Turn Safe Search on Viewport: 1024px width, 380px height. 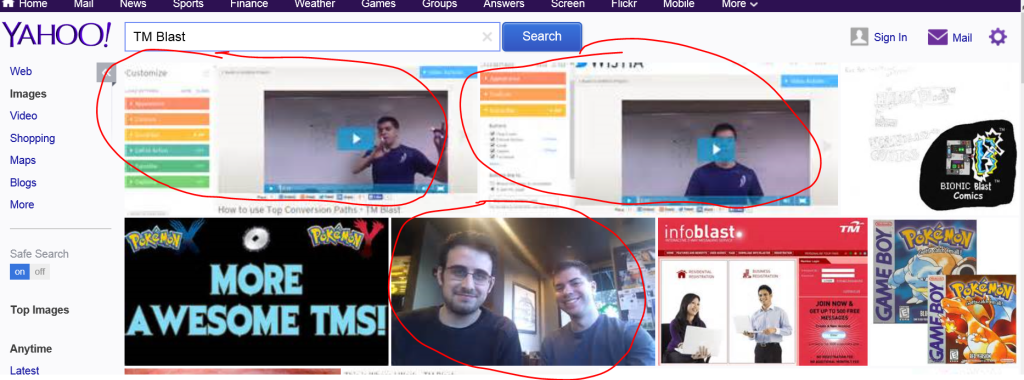point(20,272)
